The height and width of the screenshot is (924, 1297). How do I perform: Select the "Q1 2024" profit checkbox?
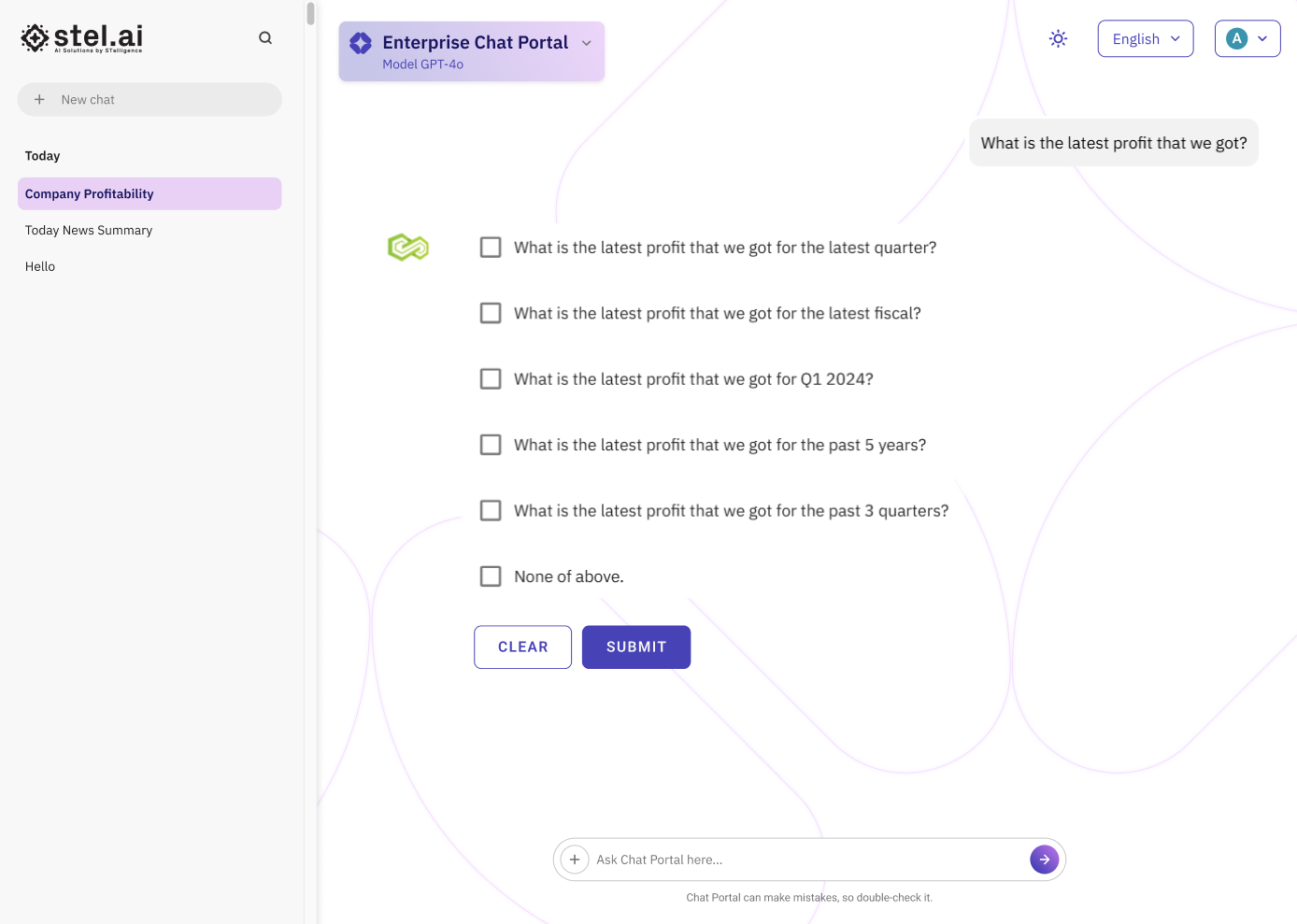[491, 379]
